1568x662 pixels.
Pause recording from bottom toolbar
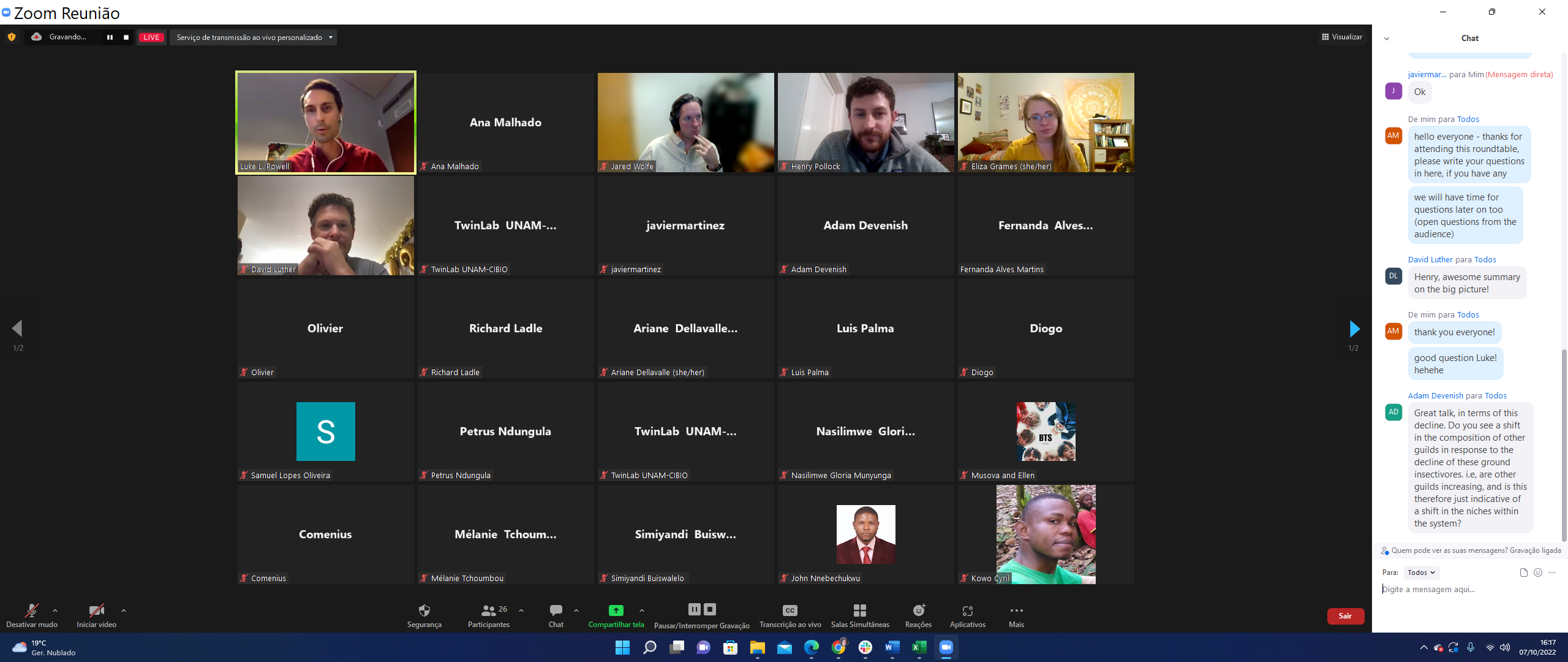click(694, 609)
